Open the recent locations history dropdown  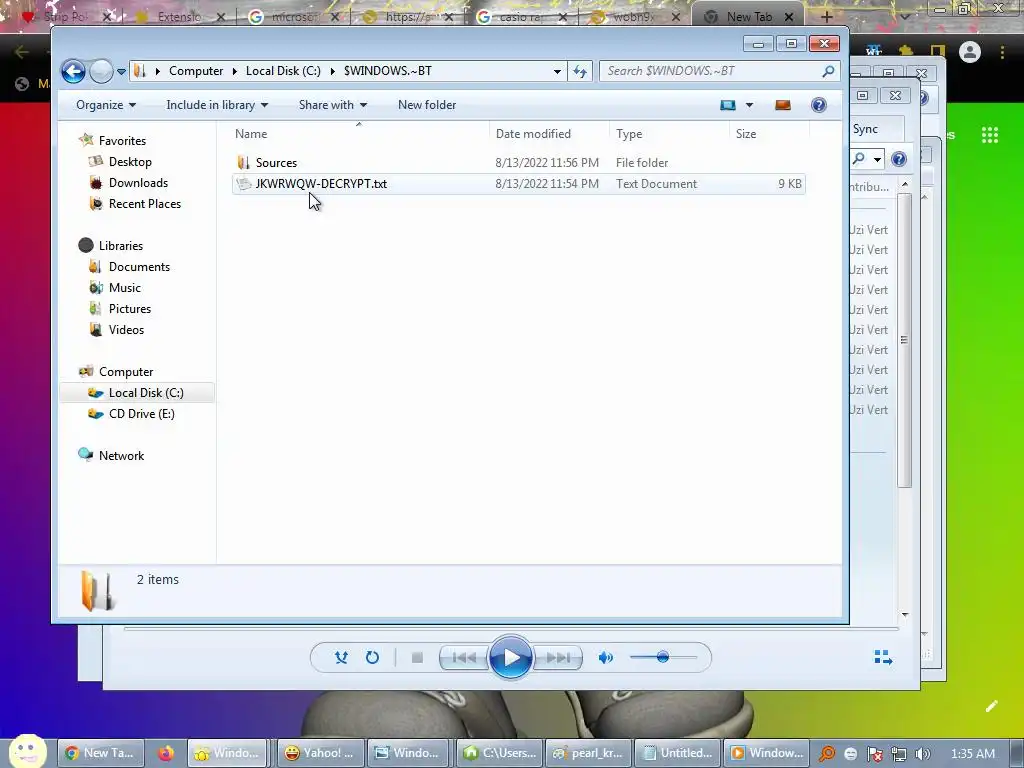[x=121, y=71]
